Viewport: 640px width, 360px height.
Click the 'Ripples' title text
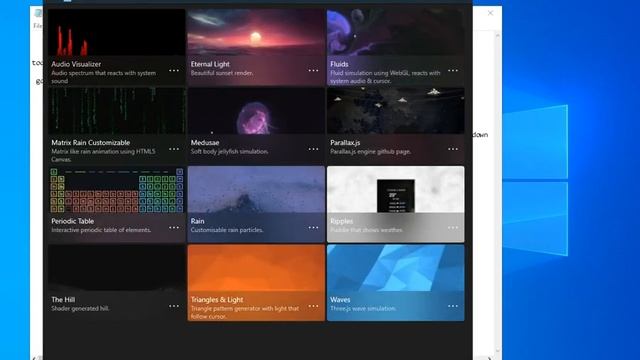click(342, 221)
